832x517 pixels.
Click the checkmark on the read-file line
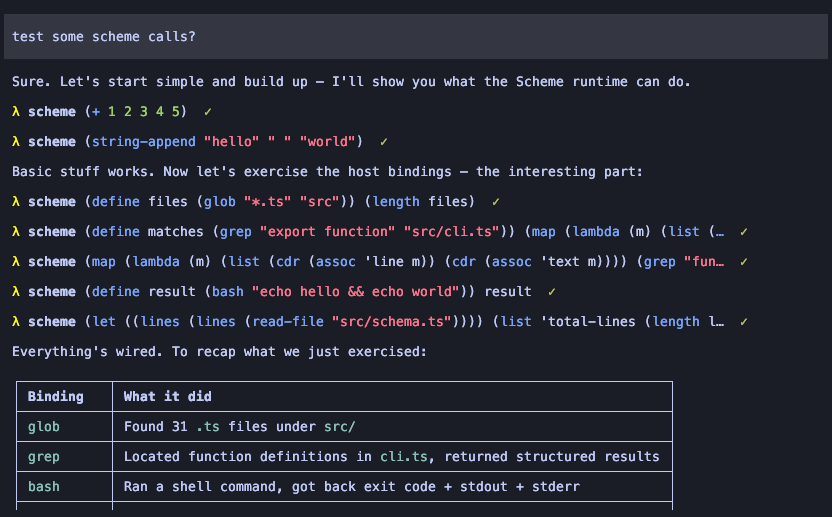coord(743,322)
